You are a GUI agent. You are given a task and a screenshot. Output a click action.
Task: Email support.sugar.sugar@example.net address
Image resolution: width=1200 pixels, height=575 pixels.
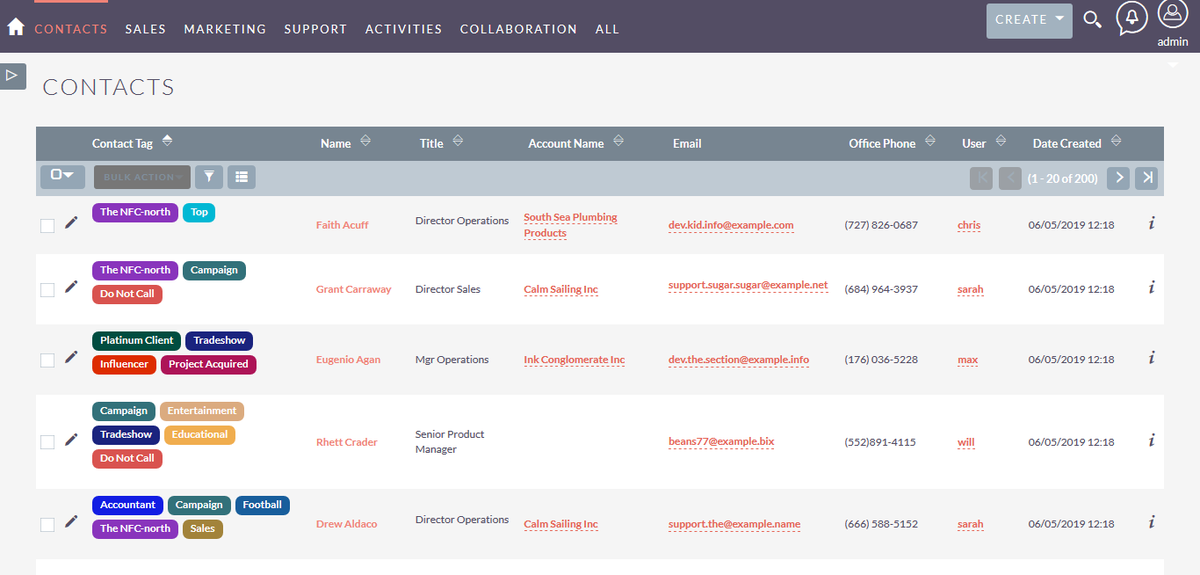748,285
